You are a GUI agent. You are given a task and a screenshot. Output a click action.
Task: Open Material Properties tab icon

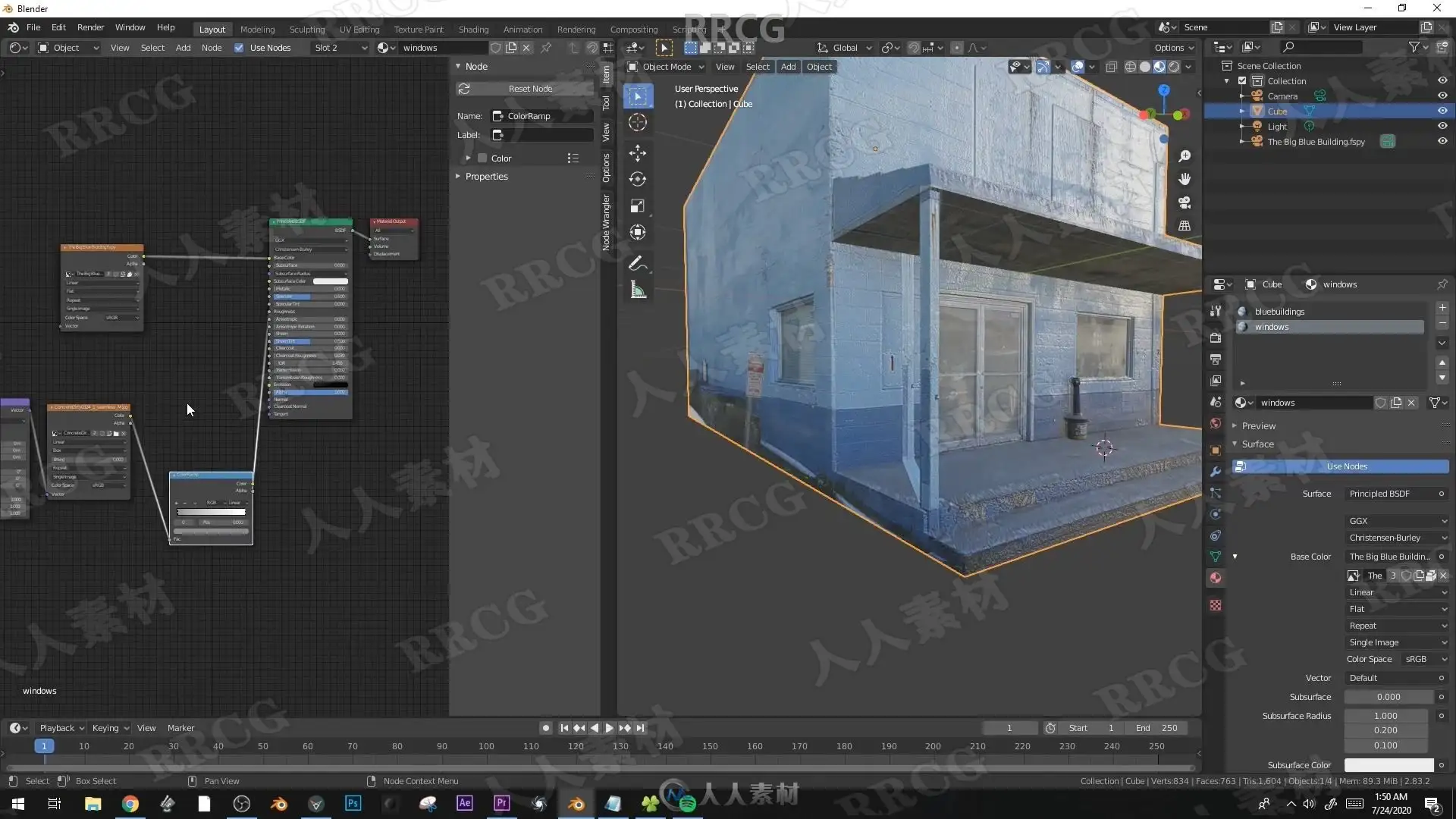coord(1216,578)
